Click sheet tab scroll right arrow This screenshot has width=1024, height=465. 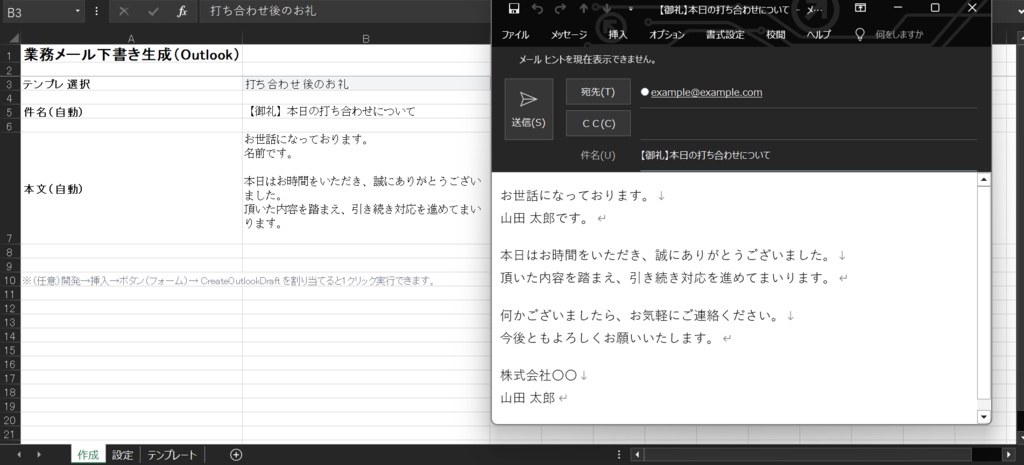pos(39,455)
